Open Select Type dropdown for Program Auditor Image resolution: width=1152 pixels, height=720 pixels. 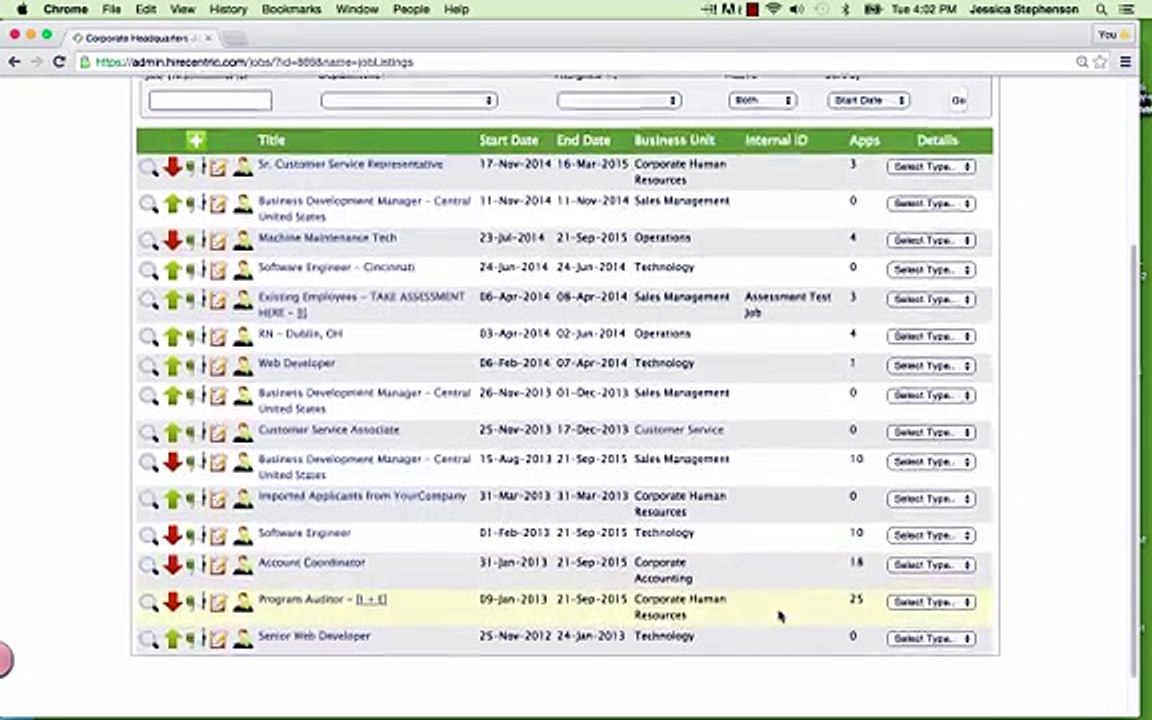(931, 602)
